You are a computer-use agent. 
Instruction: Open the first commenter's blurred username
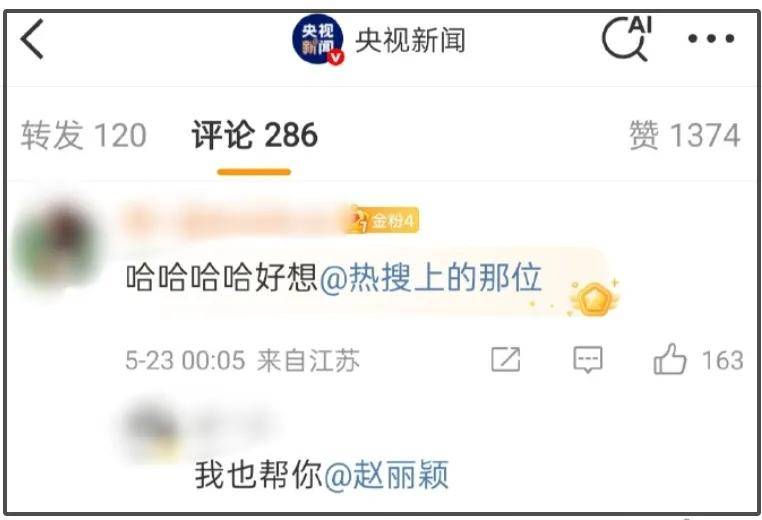pyautogui.click(x=234, y=221)
